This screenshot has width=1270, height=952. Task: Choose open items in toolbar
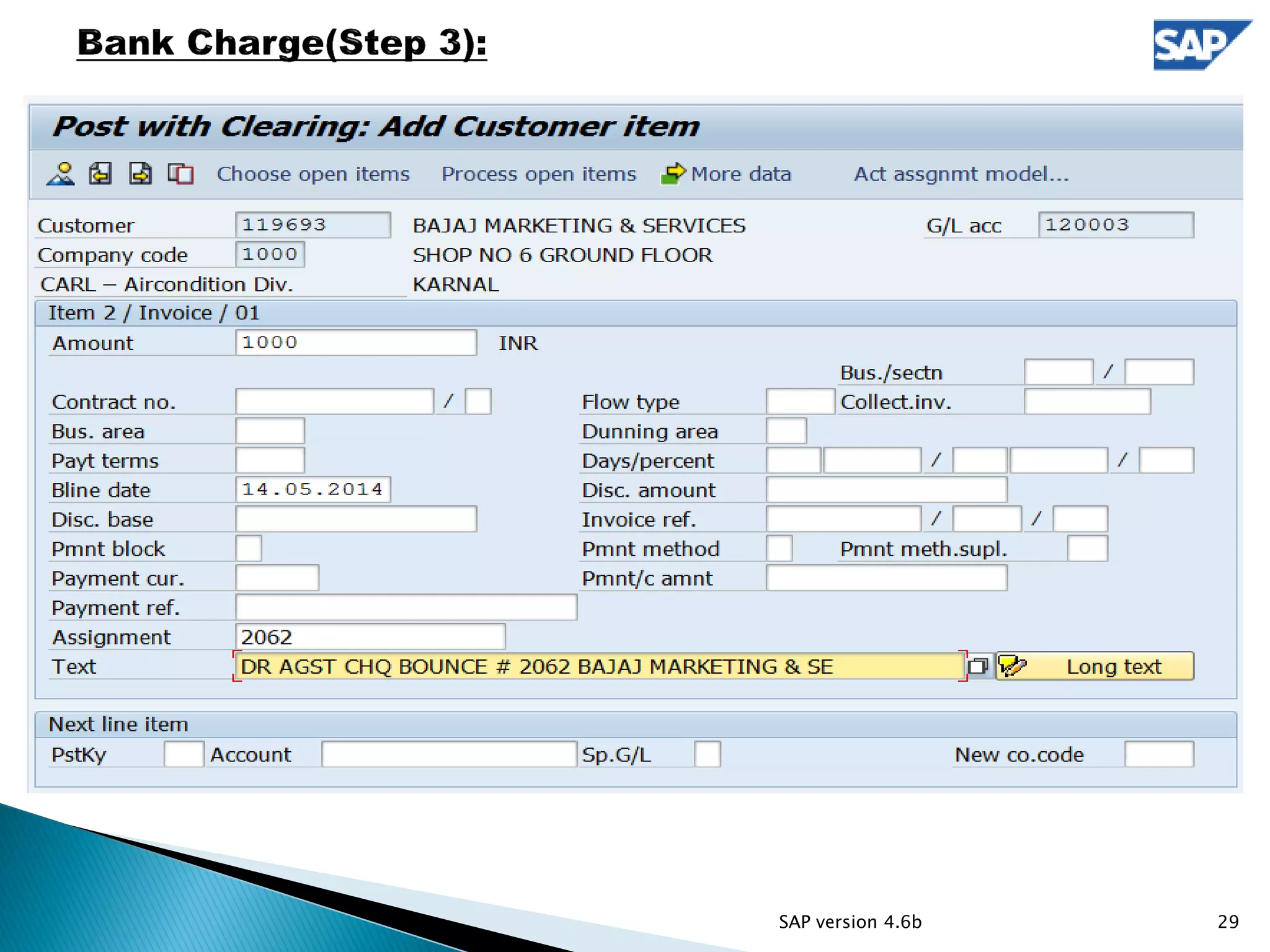313,174
